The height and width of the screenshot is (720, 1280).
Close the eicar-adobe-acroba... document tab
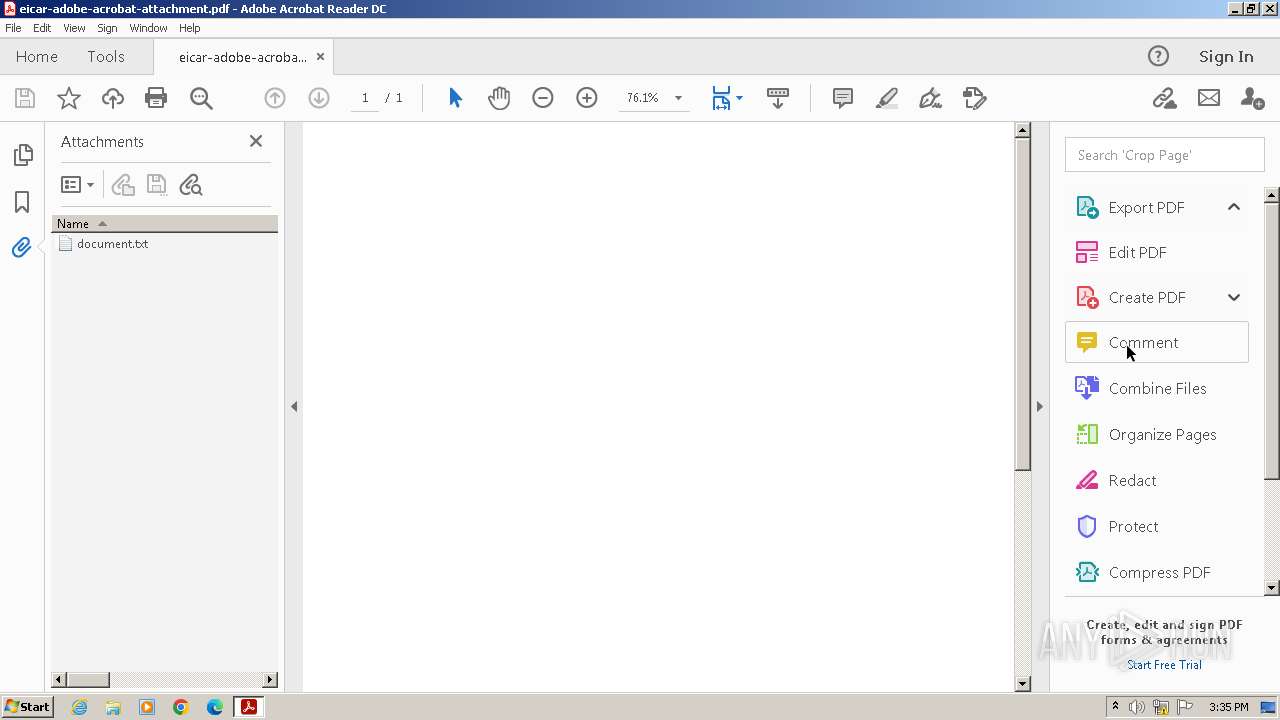click(320, 57)
